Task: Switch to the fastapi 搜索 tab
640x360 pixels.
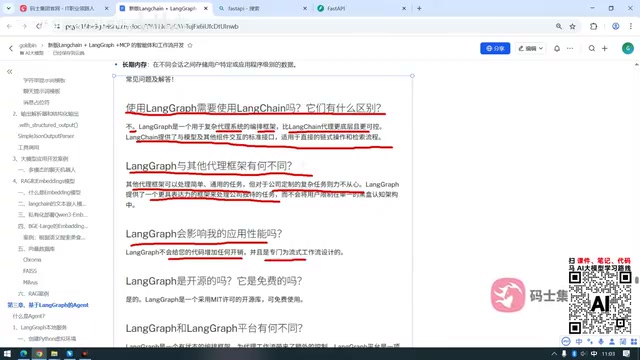Action: point(262,8)
